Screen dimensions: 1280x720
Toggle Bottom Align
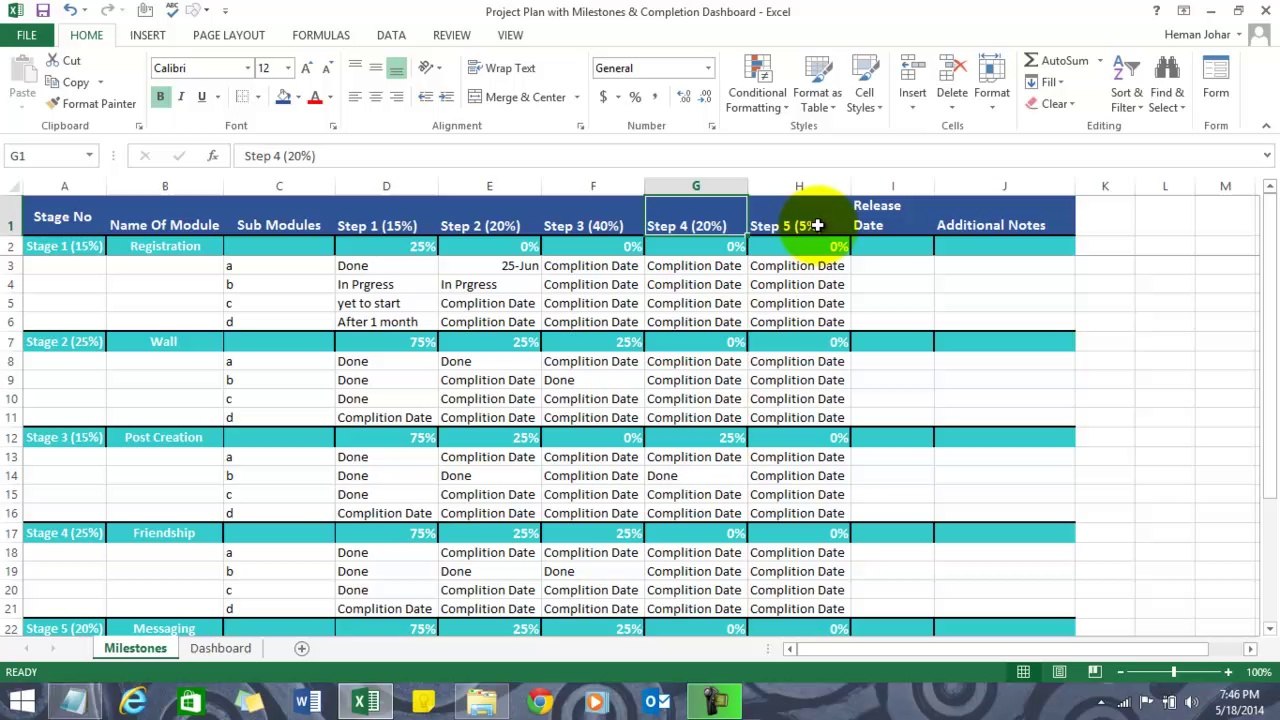point(397,68)
